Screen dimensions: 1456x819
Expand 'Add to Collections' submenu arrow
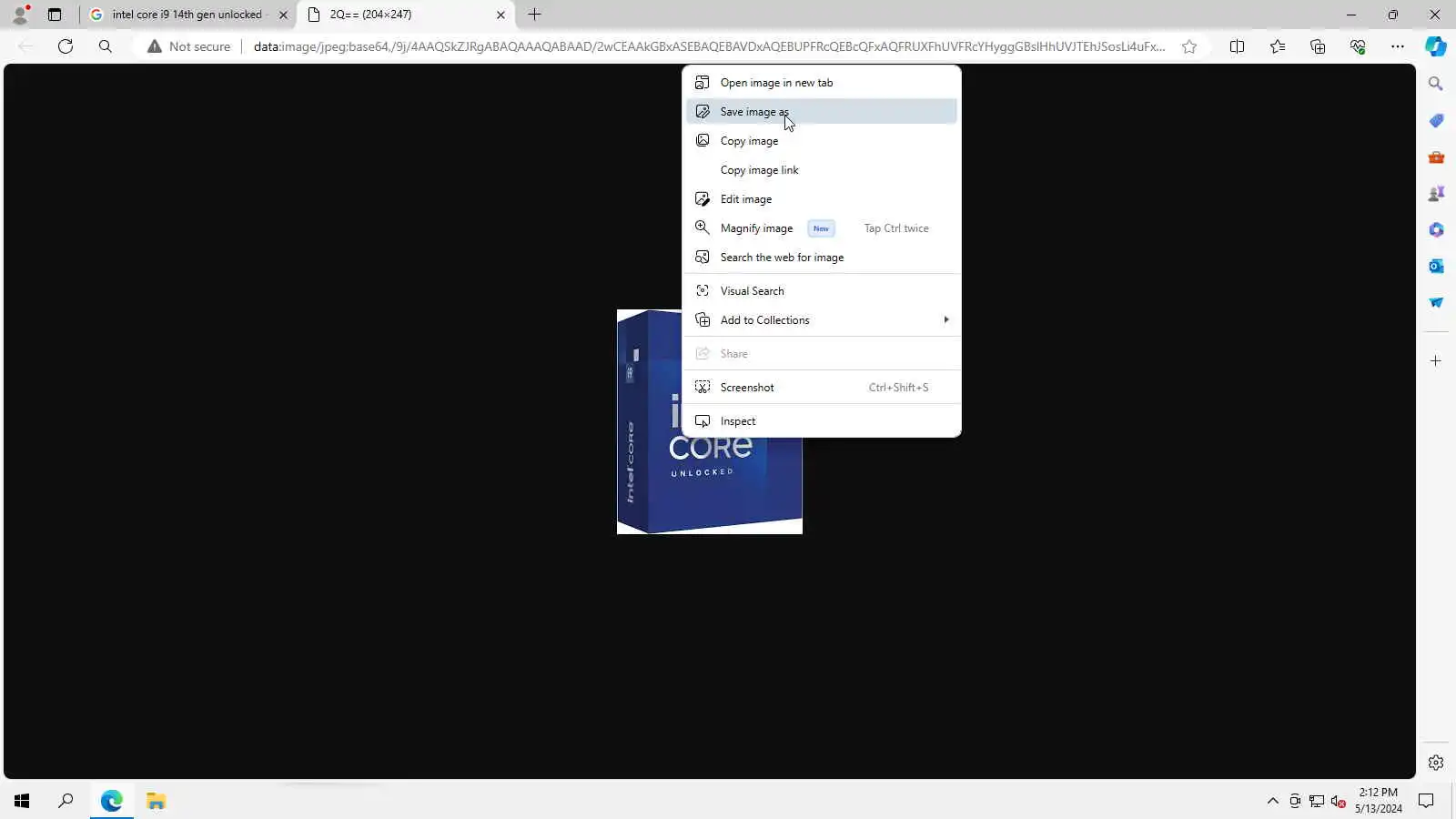tap(946, 320)
